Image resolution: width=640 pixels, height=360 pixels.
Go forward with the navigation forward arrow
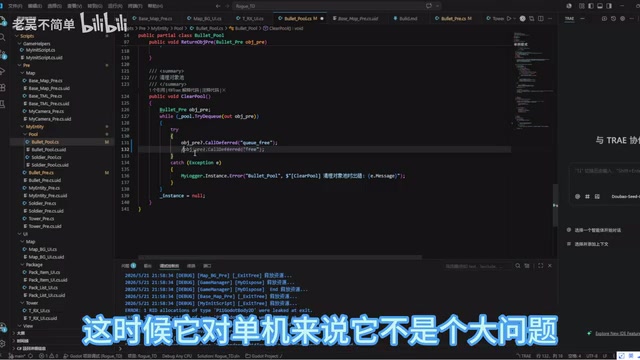227,6
